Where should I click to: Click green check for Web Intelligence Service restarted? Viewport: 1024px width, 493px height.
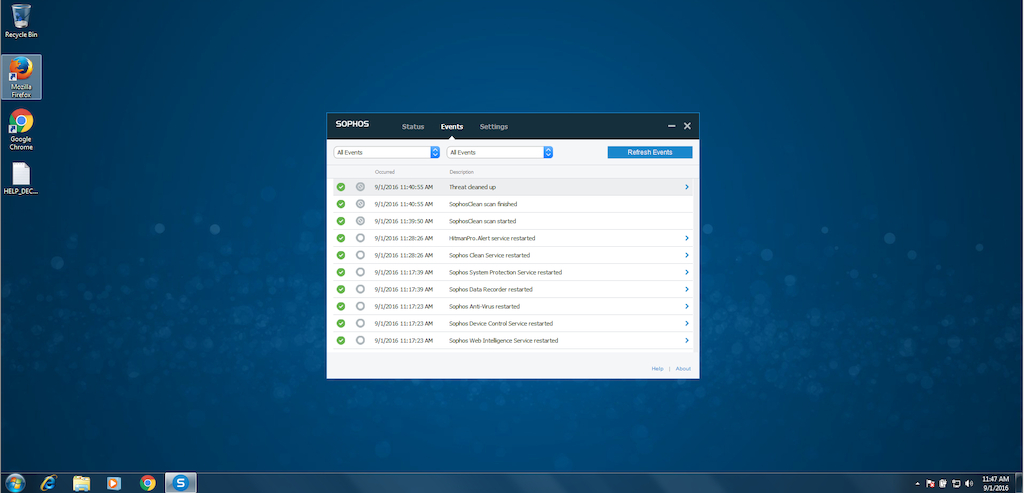pos(341,340)
